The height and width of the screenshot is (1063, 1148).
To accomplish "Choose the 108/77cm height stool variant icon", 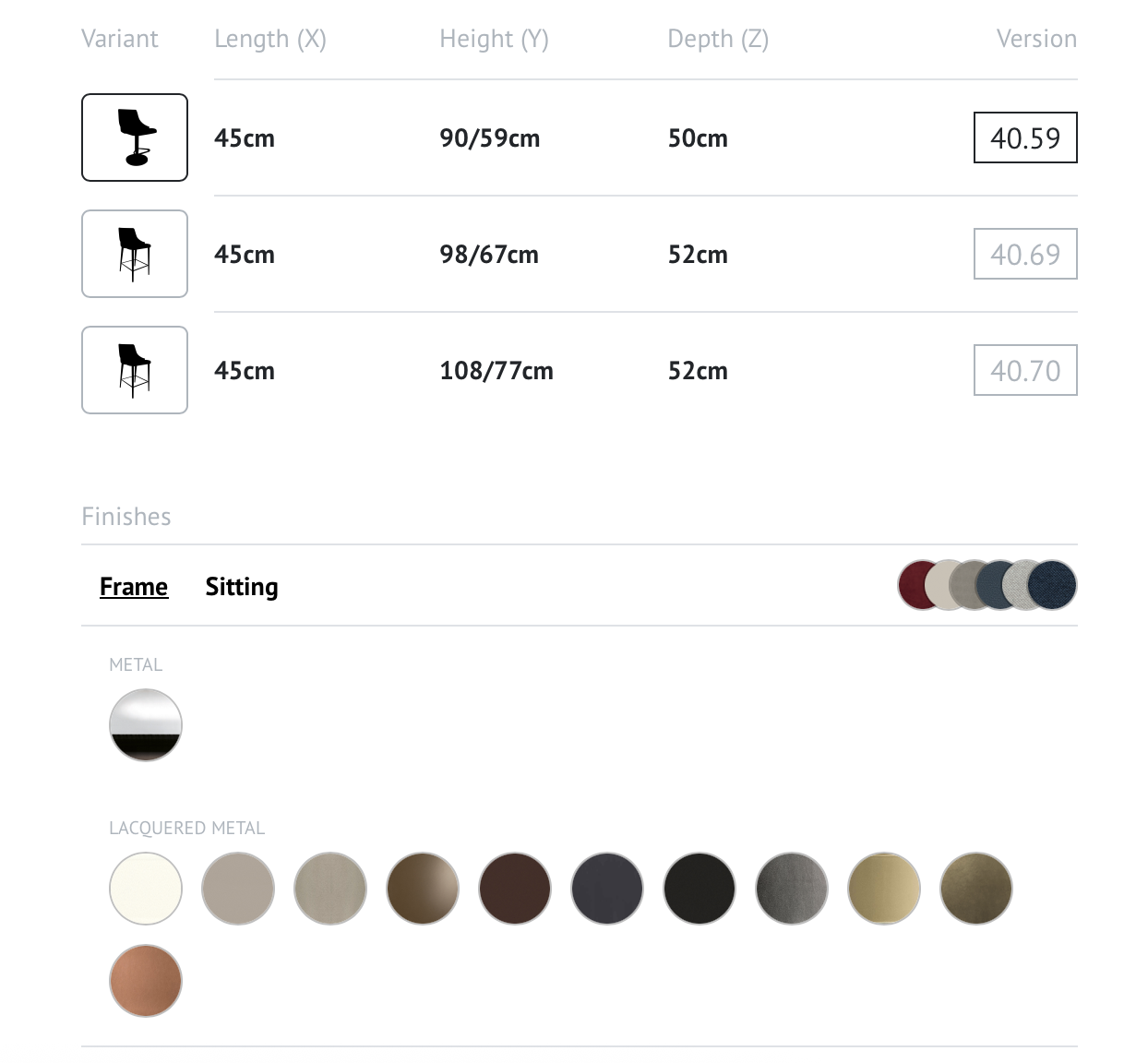I will [135, 370].
